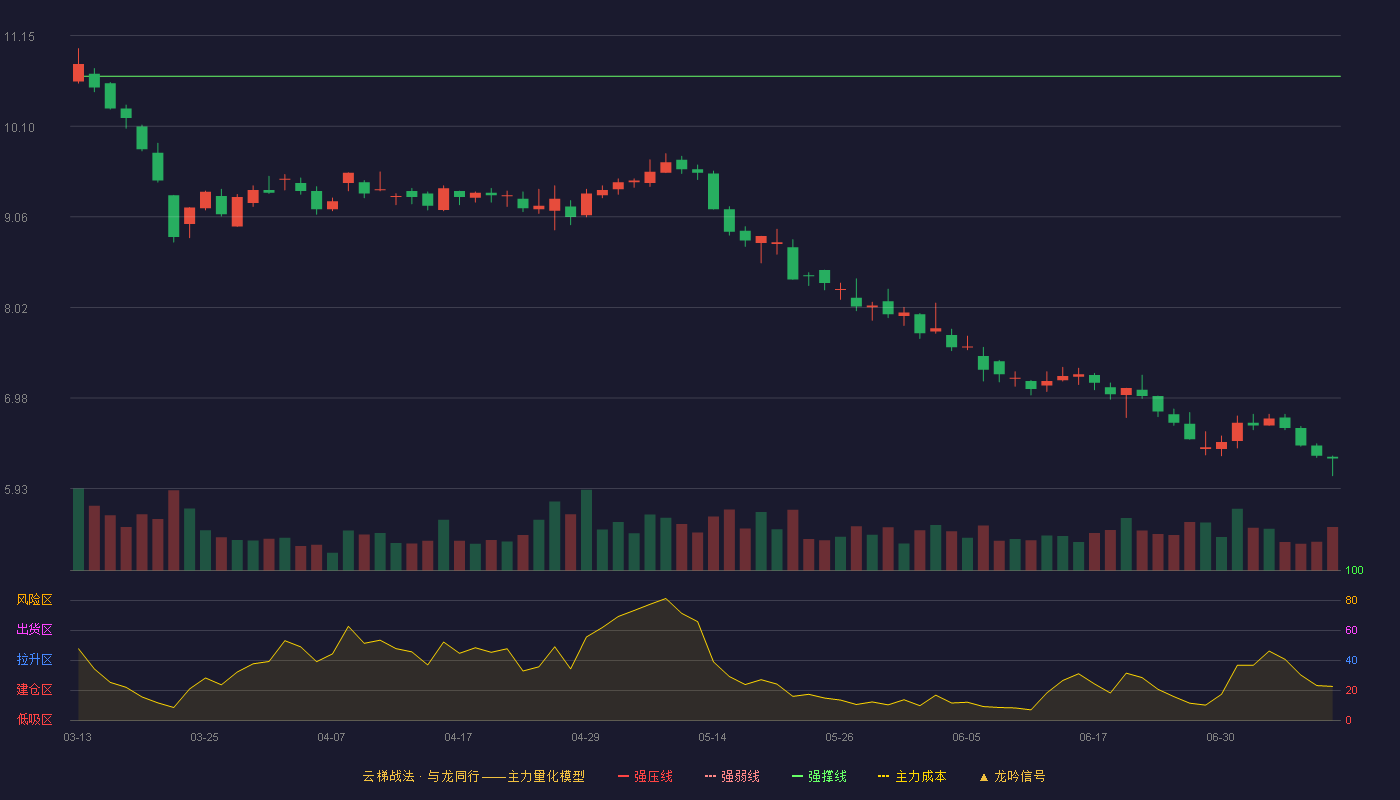Image resolution: width=1400 pixels, height=800 pixels.
Task: Select the 出货区 zone label
Action: 34,630
